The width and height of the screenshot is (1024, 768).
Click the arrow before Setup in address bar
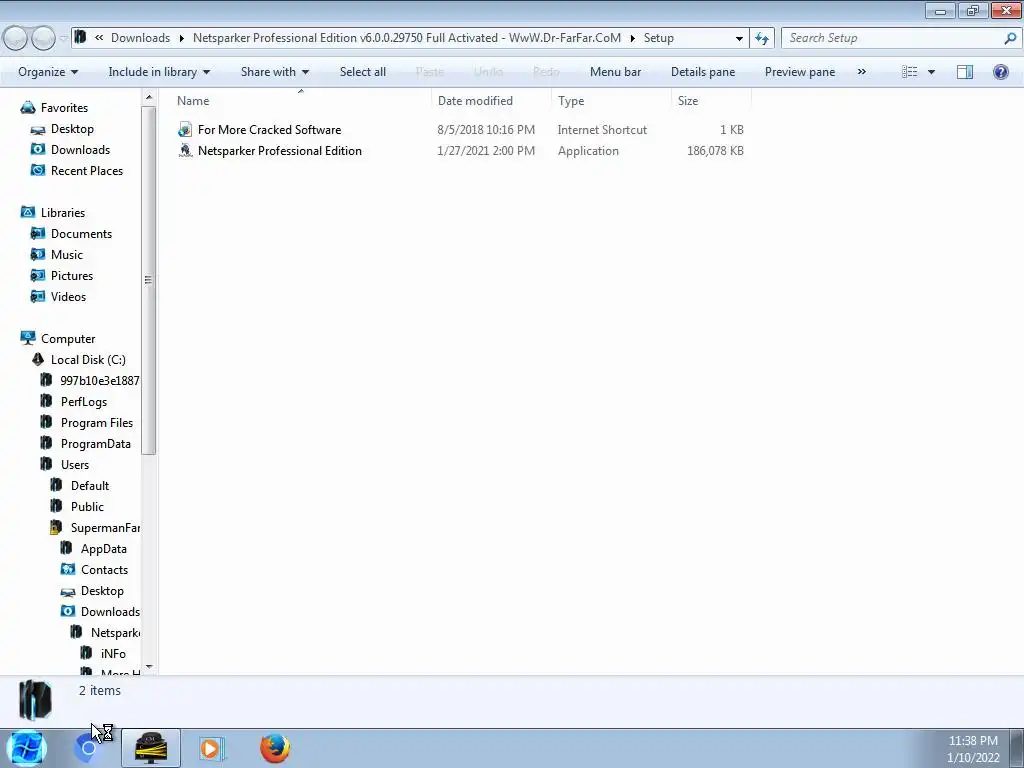tap(632, 39)
